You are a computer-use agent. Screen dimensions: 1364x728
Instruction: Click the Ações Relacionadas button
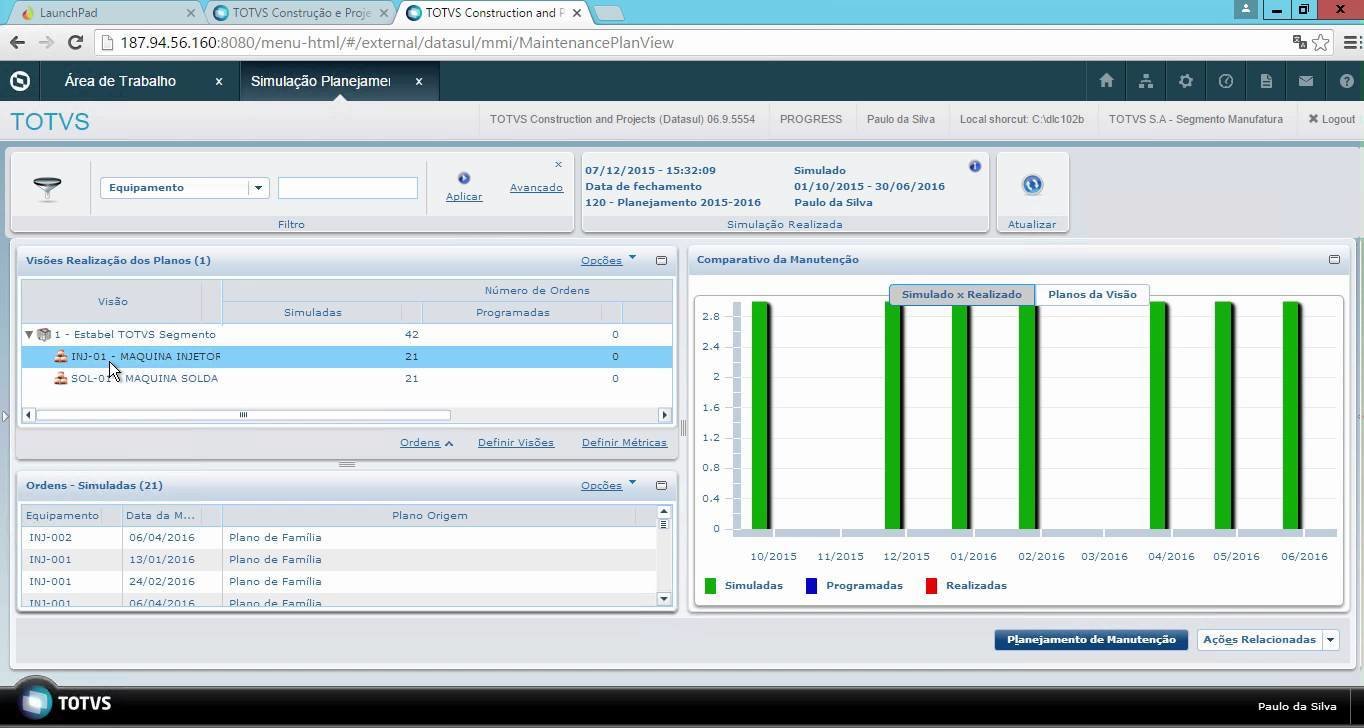click(x=1259, y=640)
